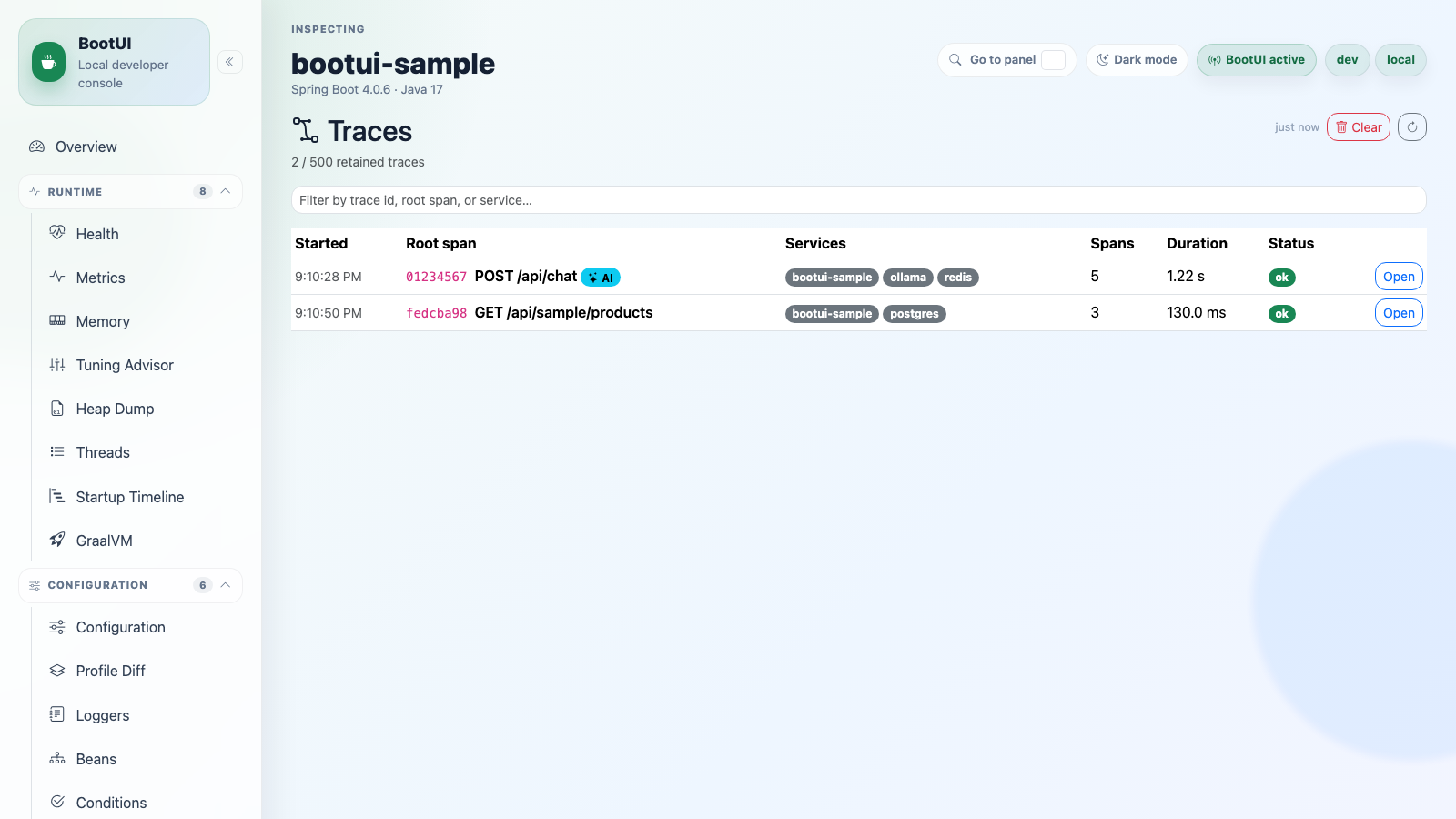Open the Threads panel
This screenshot has width=1456, height=819.
coord(103,452)
